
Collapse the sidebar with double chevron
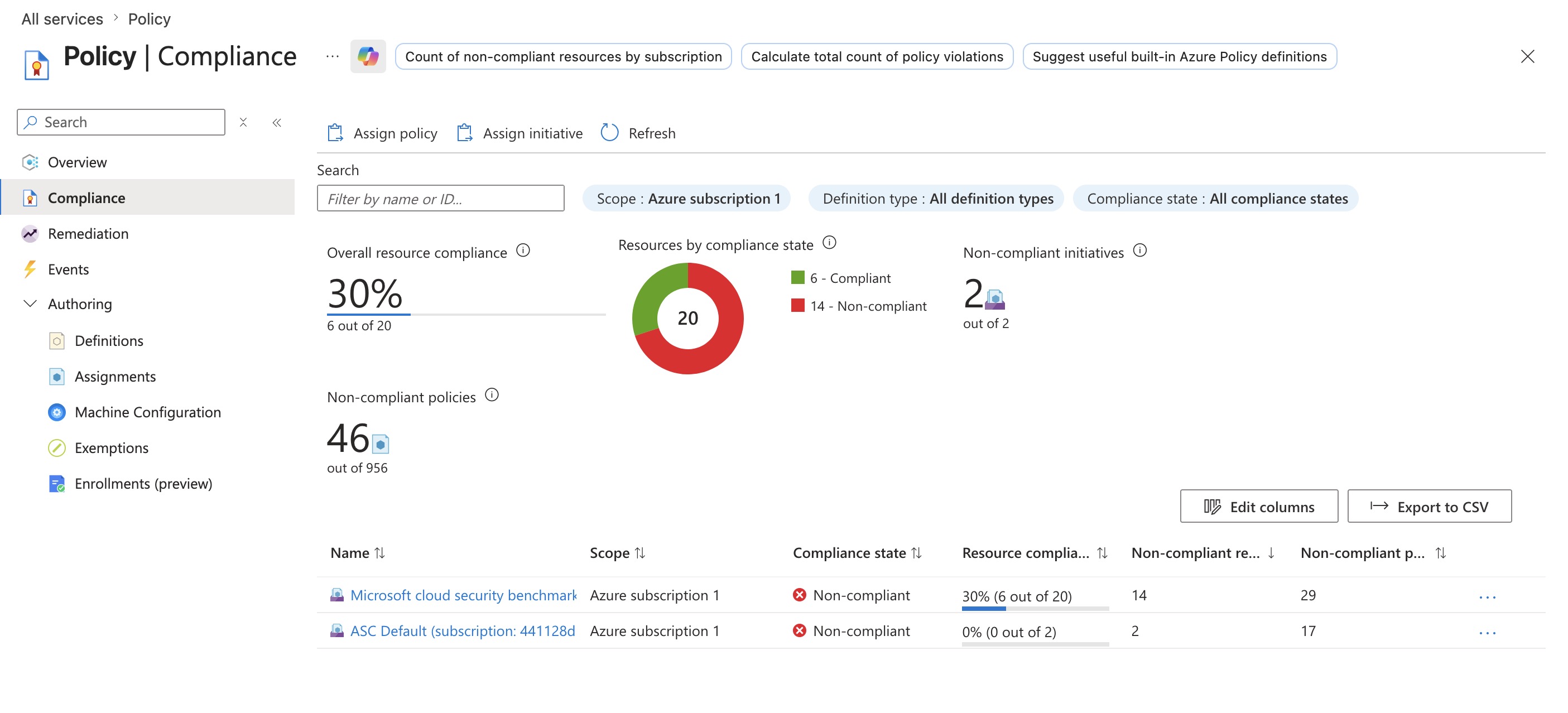277,122
